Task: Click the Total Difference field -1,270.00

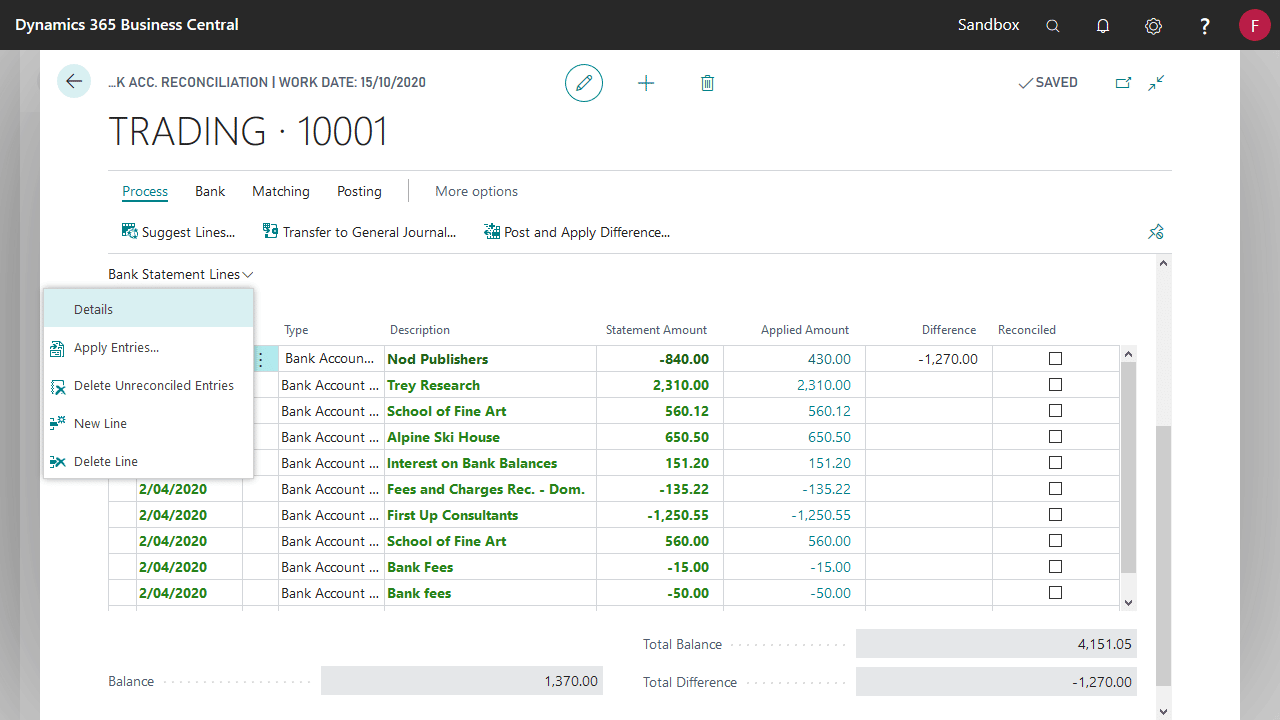Action: [x=996, y=682]
